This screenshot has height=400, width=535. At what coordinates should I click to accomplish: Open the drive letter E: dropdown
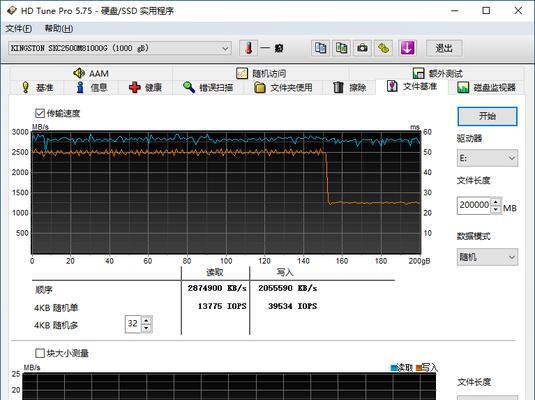click(487, 158)
